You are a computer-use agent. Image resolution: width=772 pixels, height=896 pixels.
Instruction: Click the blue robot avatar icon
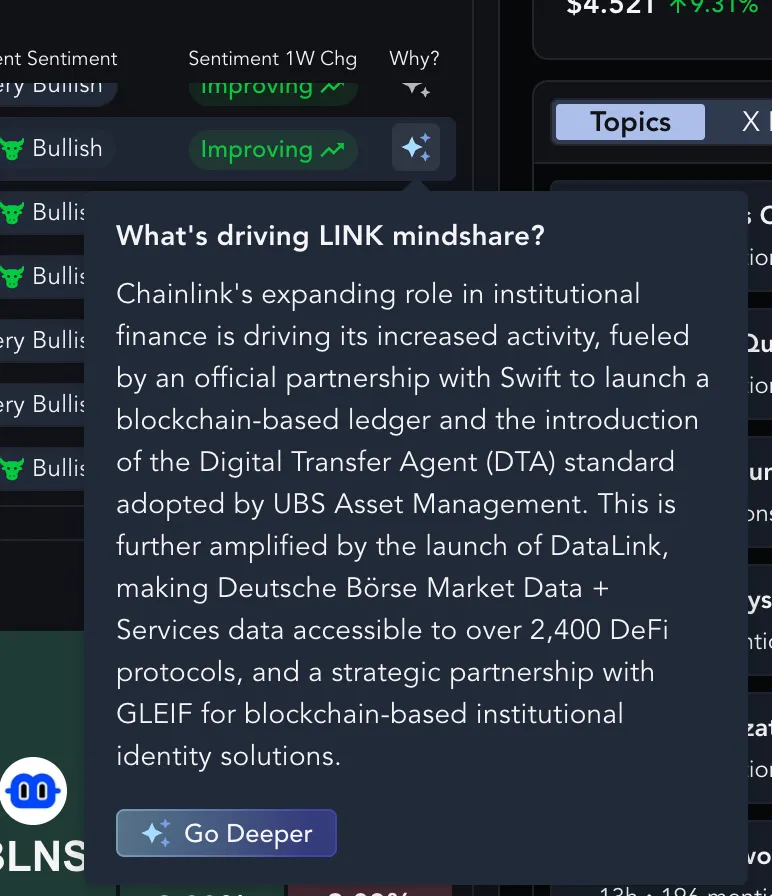[x=33, y=791]
